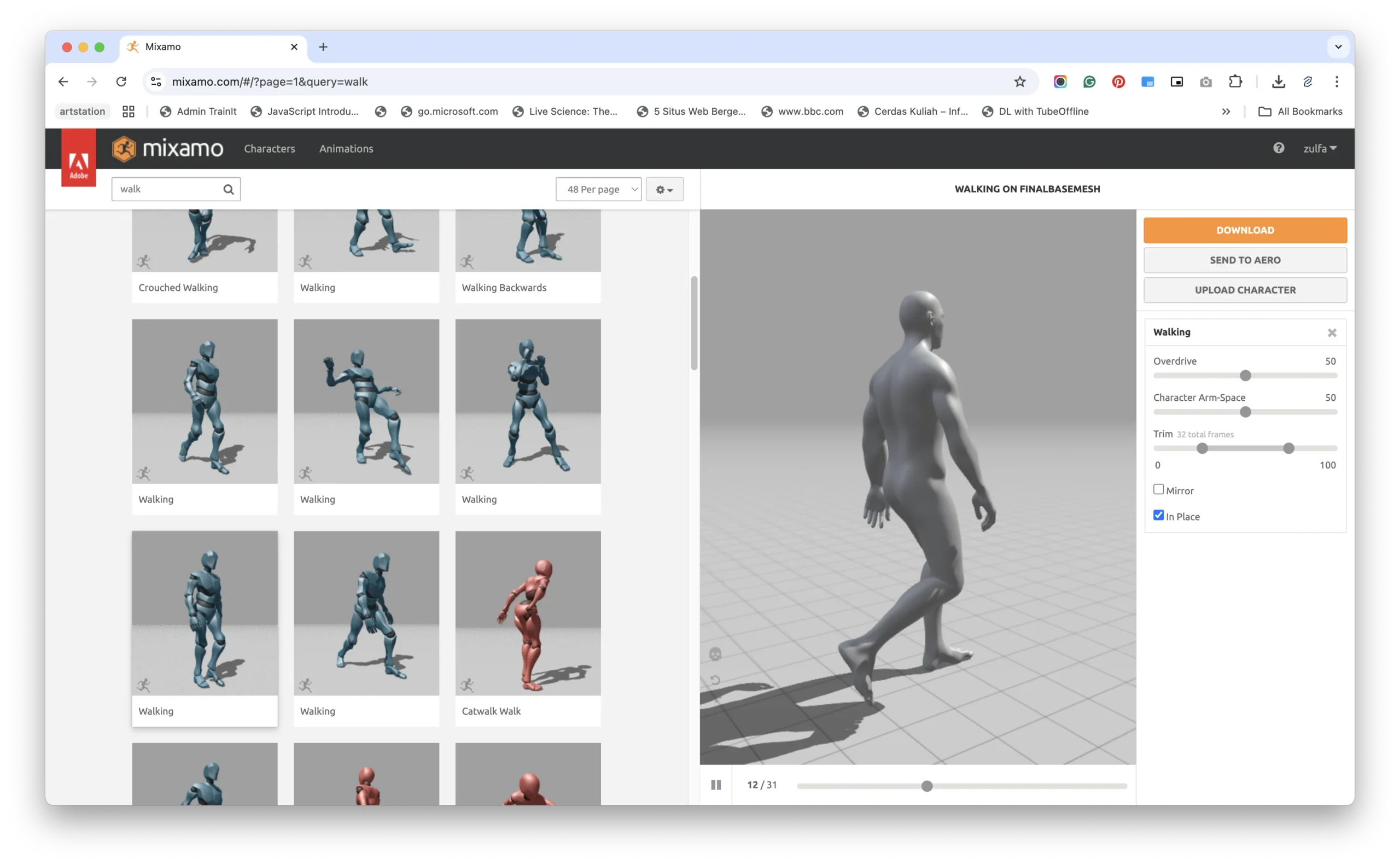Select the Catwalk Walk animation thumbnail

[528, 613]
